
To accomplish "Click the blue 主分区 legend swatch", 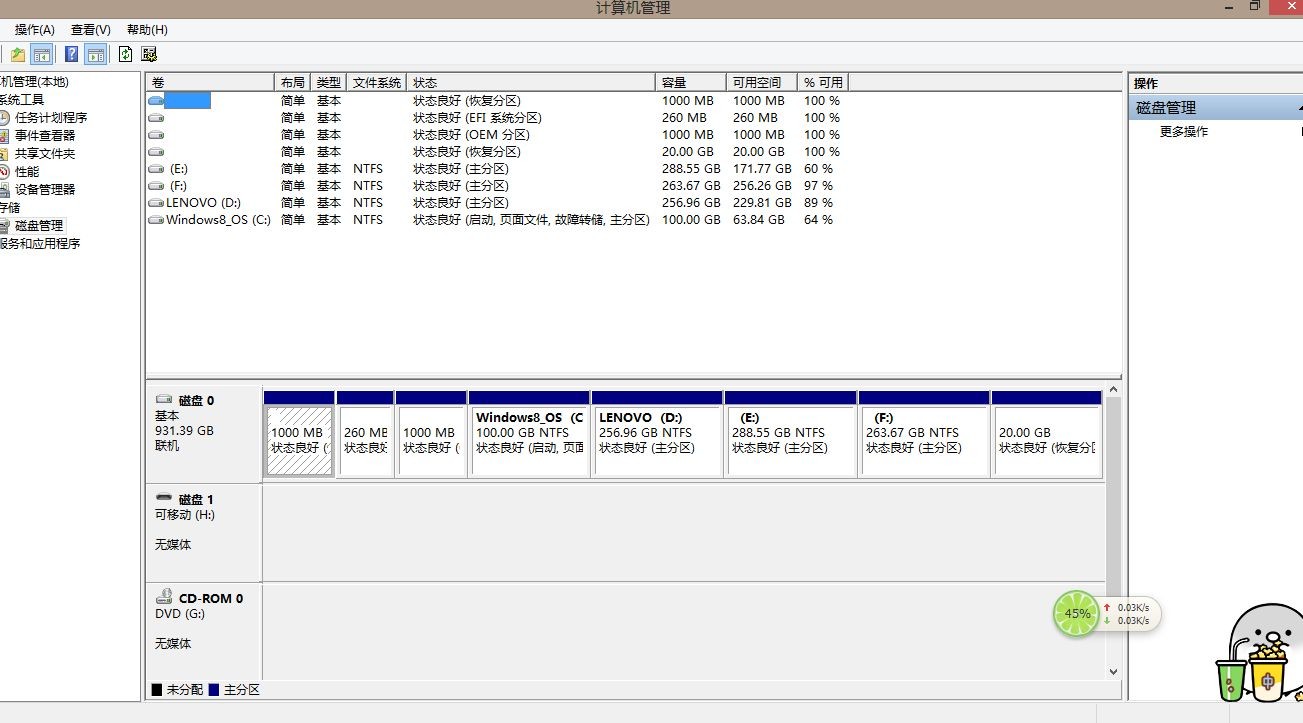I will pyautogui.click(x=214, y=690).
